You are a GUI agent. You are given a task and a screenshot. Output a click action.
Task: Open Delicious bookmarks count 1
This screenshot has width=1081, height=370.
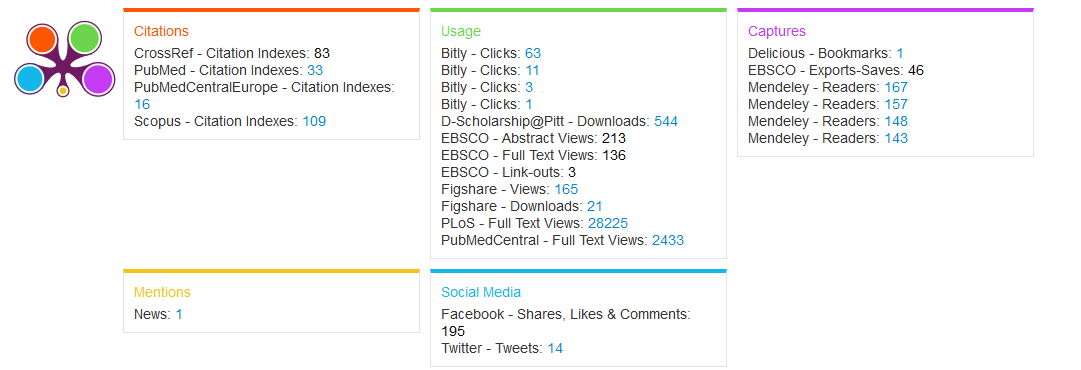tap(900, 53)
